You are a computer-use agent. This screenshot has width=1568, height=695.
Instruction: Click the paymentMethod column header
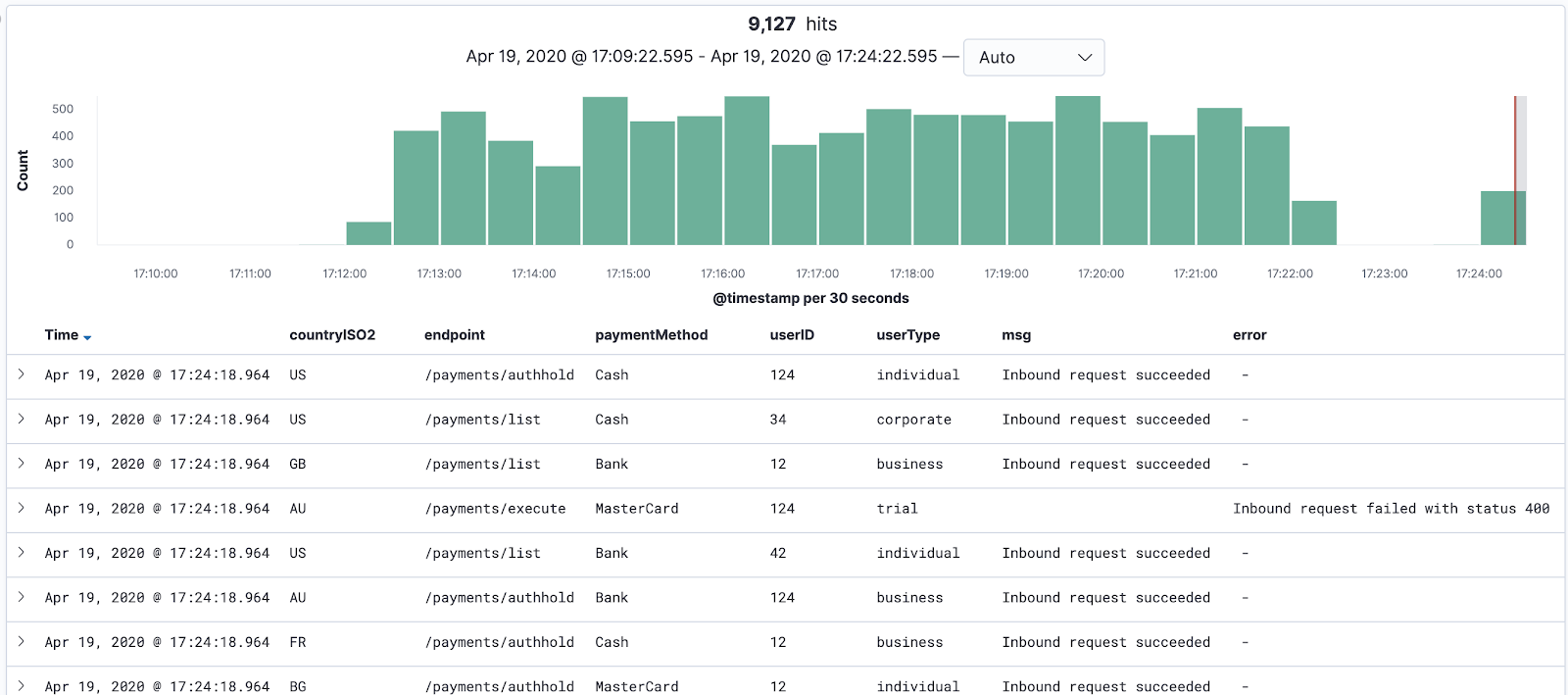click(x=652, y=335)
